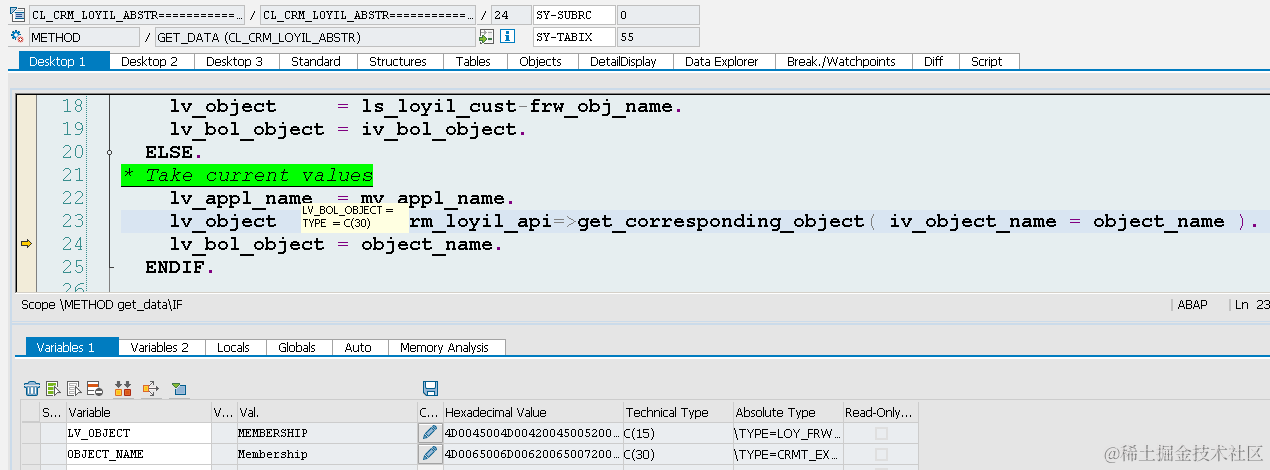This screenshot has height=470, width=1270.
Task: Edit OBJECT_NAME value with pencil icon
Action: (x=429, y=454)
